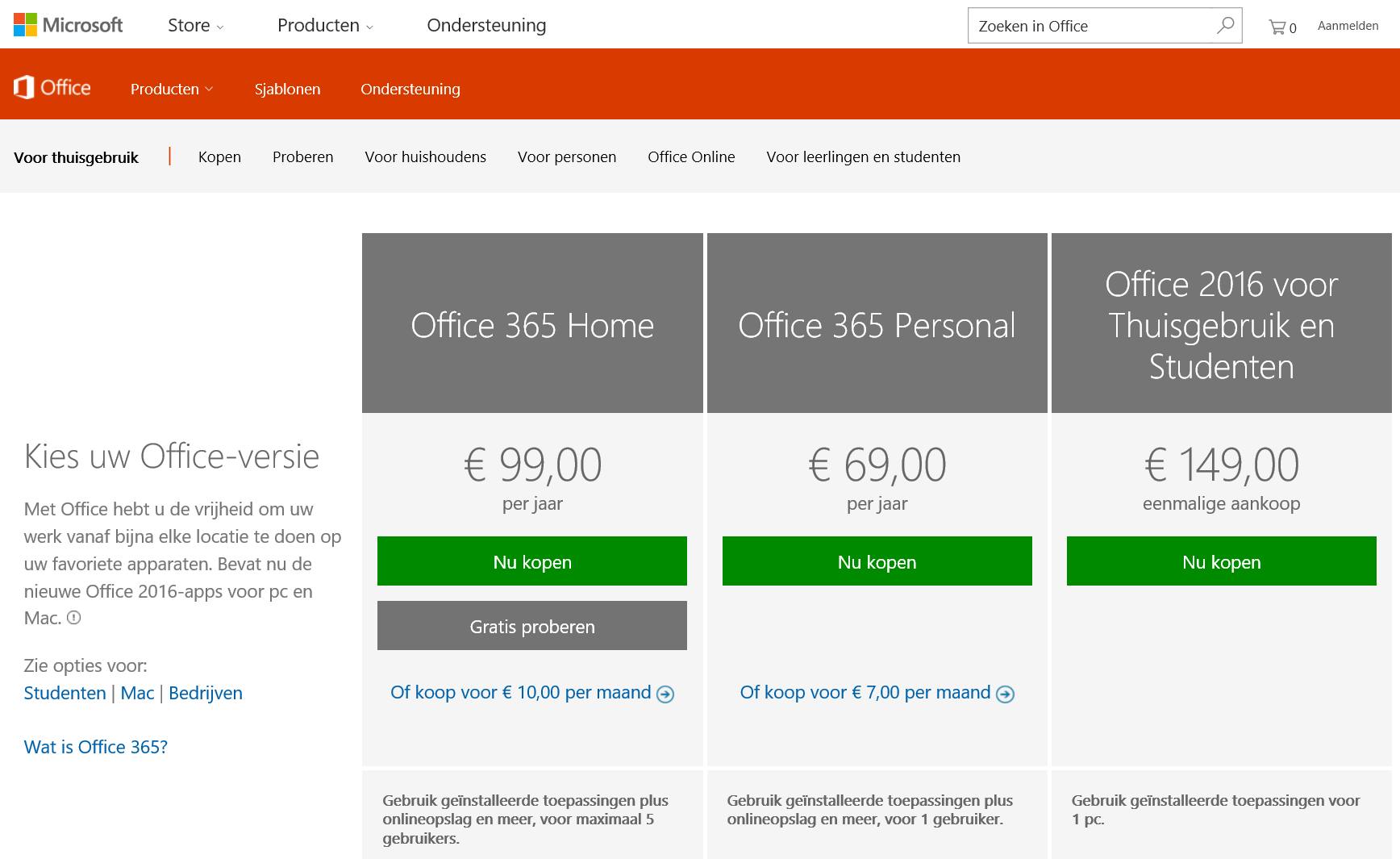Open the shopping cart icon

pyautogui.click(x=1277, y=27)
